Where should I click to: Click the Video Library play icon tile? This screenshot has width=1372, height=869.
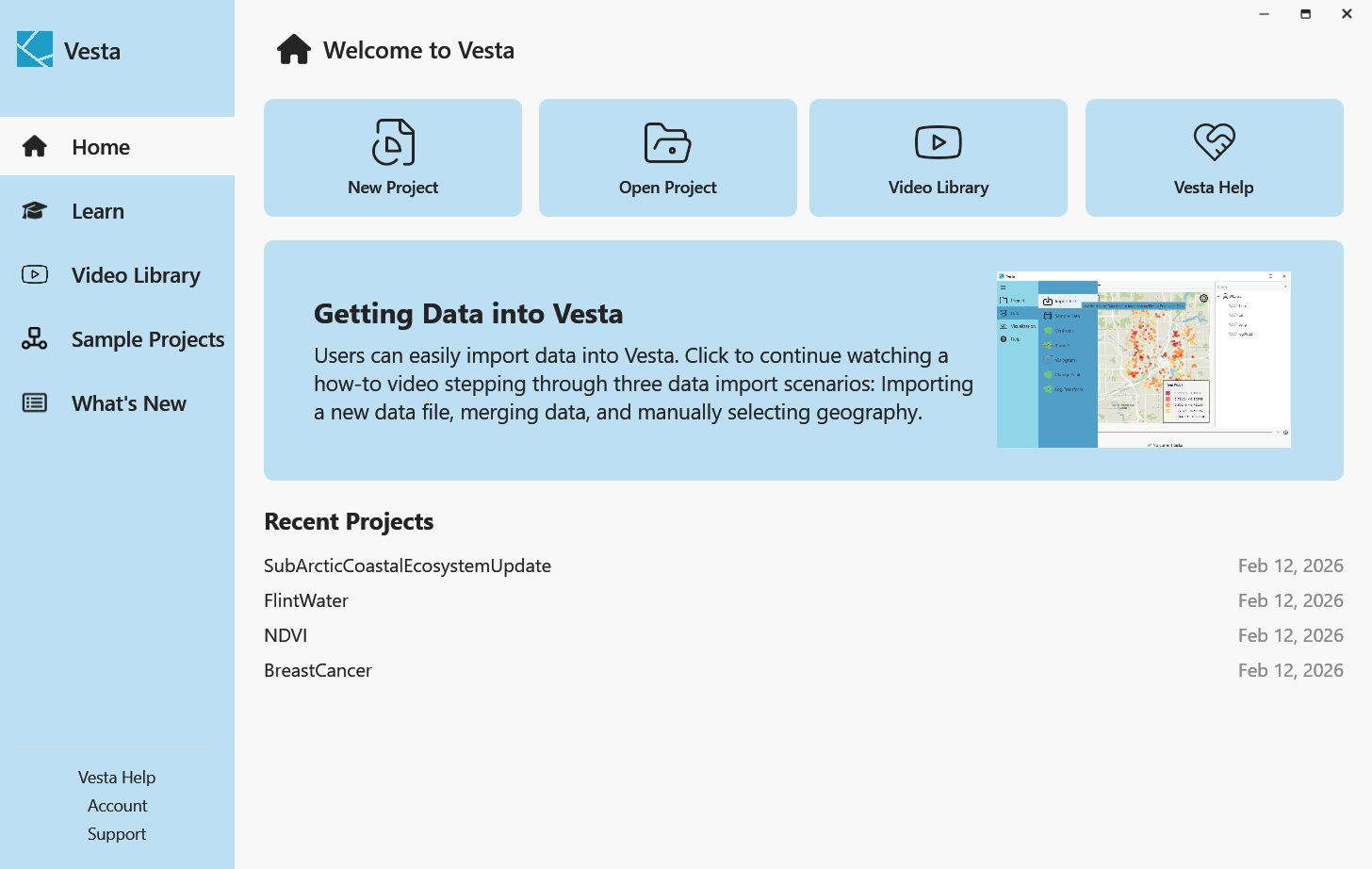[938, 143]
